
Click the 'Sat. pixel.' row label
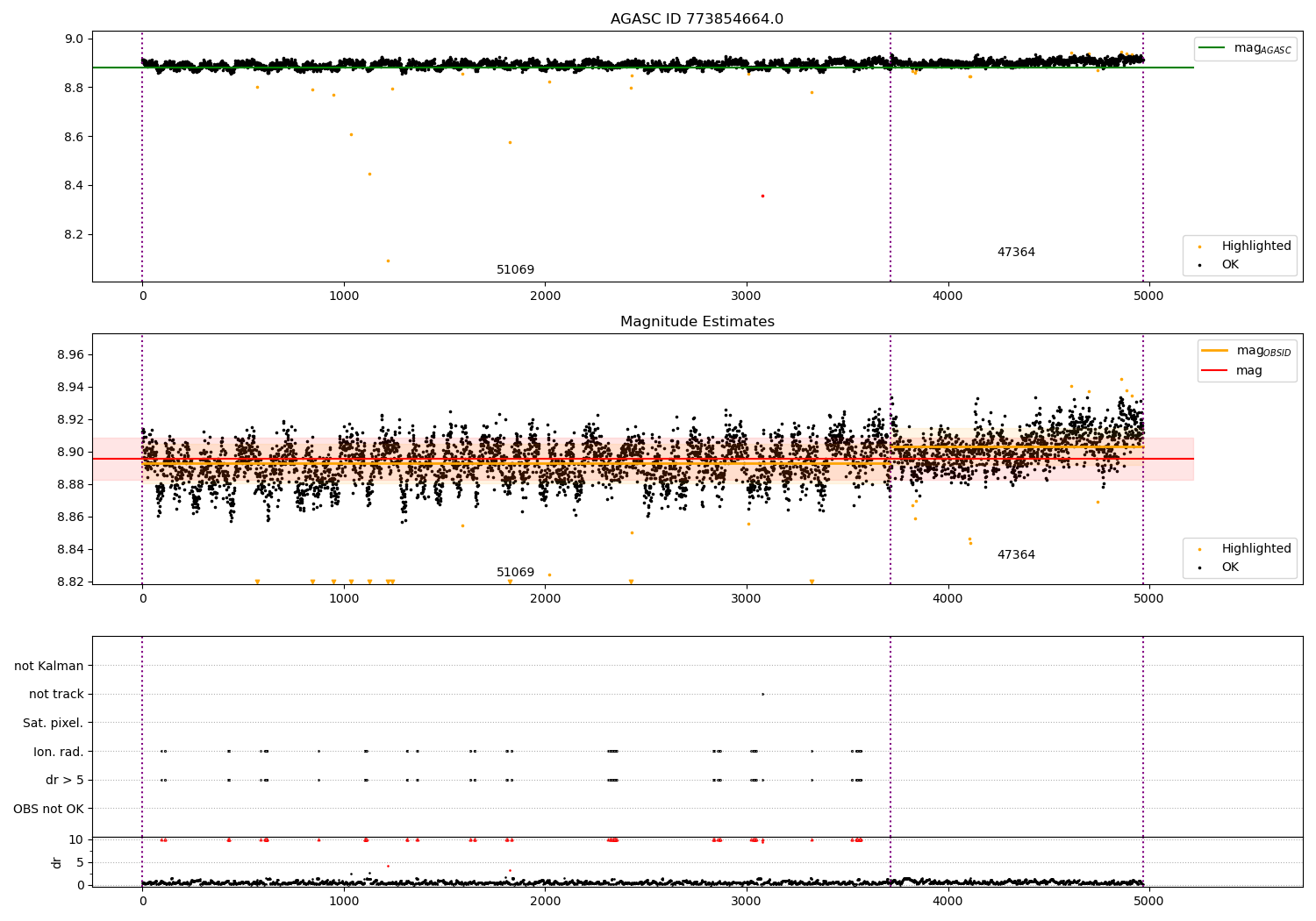click(53, 724)
